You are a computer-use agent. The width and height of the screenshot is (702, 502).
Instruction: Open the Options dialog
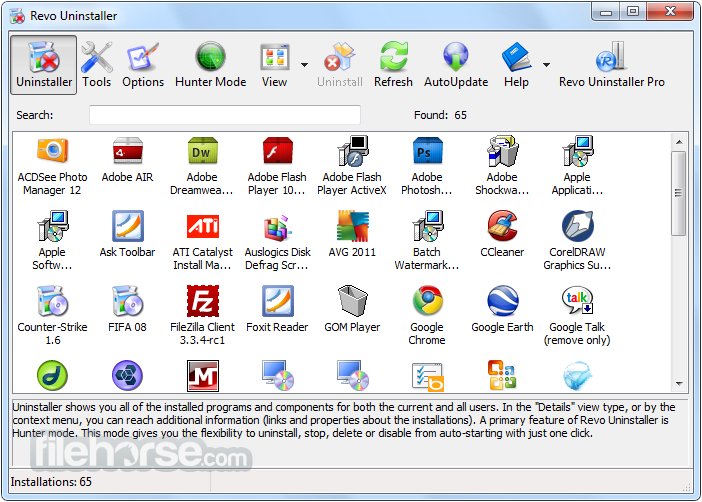pyautogui.click(x=143, y=65)
